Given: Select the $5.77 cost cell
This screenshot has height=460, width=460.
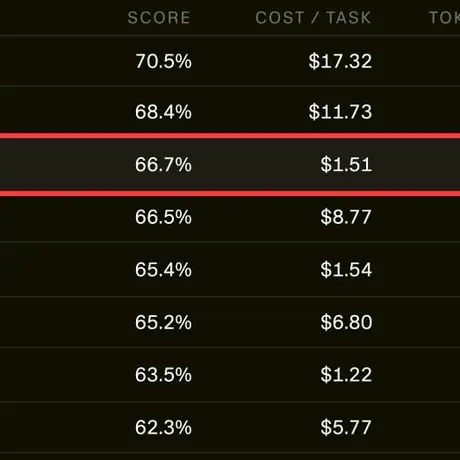Looking at the screenshot, I should 346,427.
